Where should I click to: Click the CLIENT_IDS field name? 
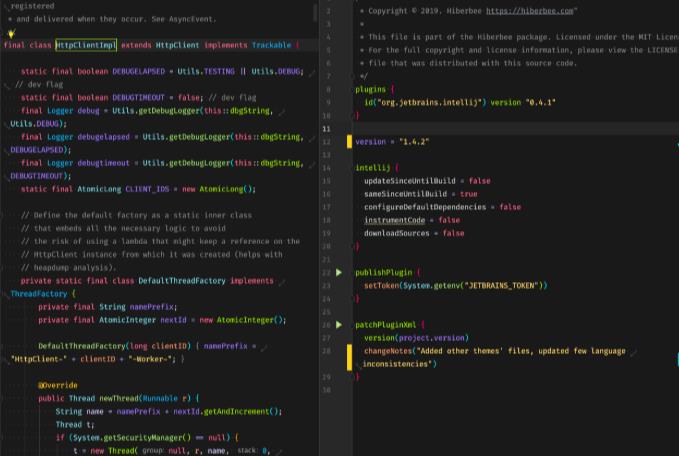tap(147, 189)
